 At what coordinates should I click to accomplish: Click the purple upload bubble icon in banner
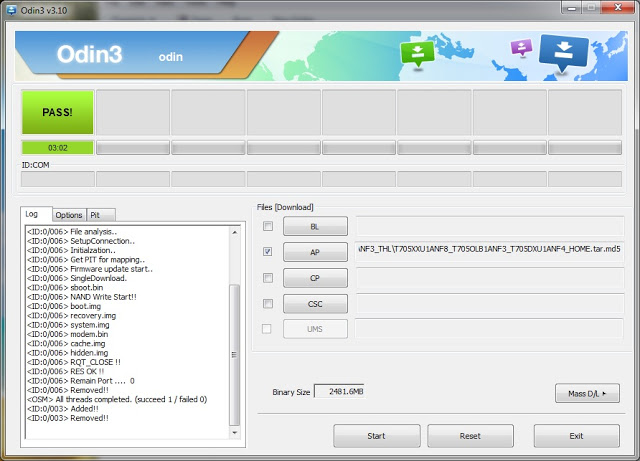click(521, 47)
